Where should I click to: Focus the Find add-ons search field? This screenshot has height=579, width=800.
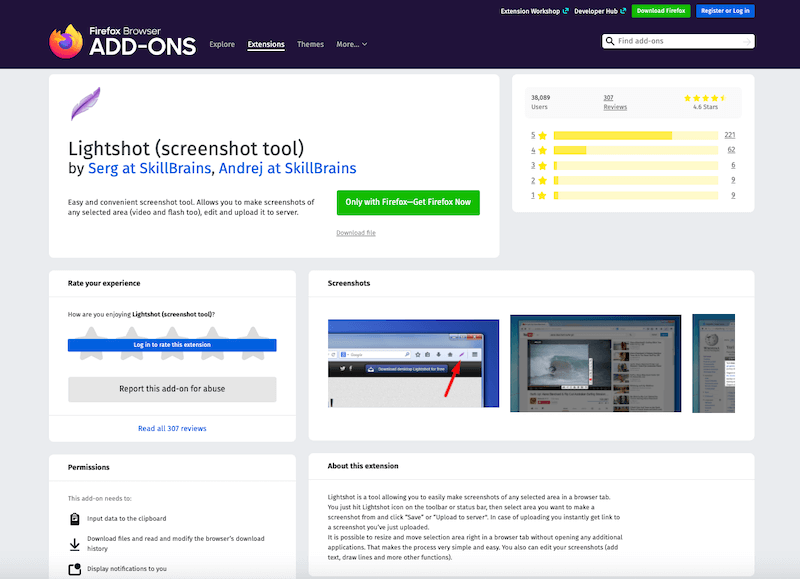(x=678, y=41)
